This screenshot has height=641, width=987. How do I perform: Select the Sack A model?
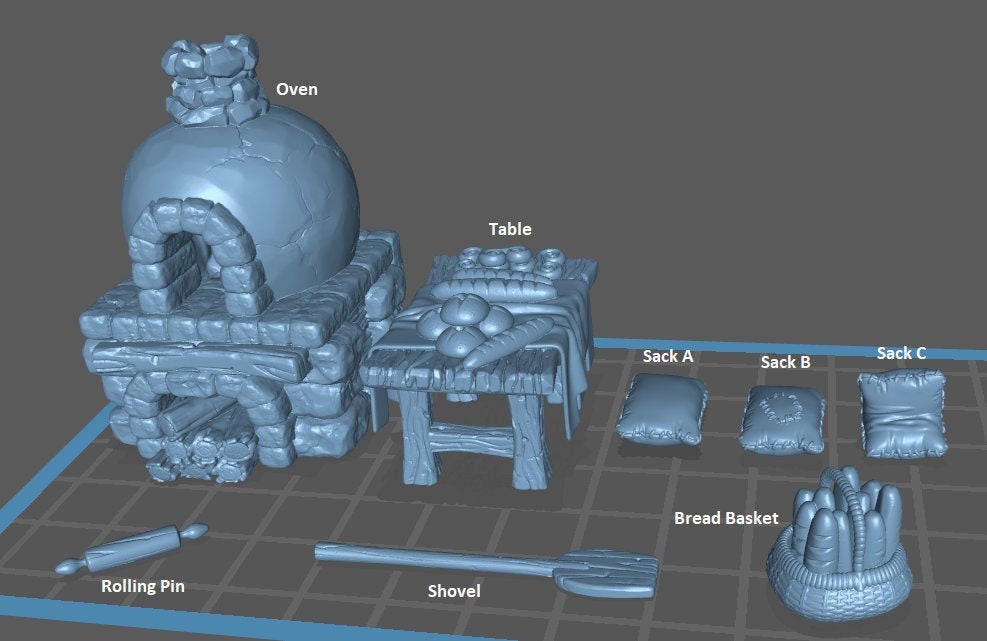coord(661,409)
